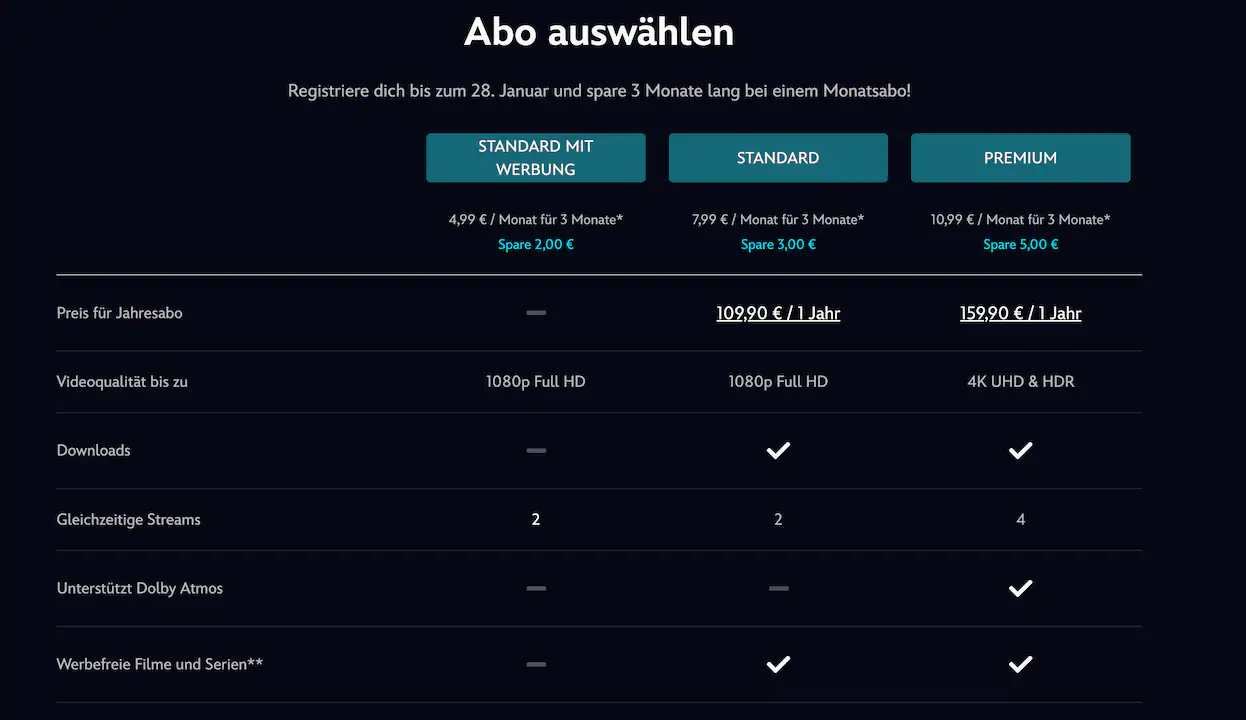Click the 4K UHD & HDR quality entry
The width and height of the screenshot is (1246, 720).
(x=1020, y=381)
